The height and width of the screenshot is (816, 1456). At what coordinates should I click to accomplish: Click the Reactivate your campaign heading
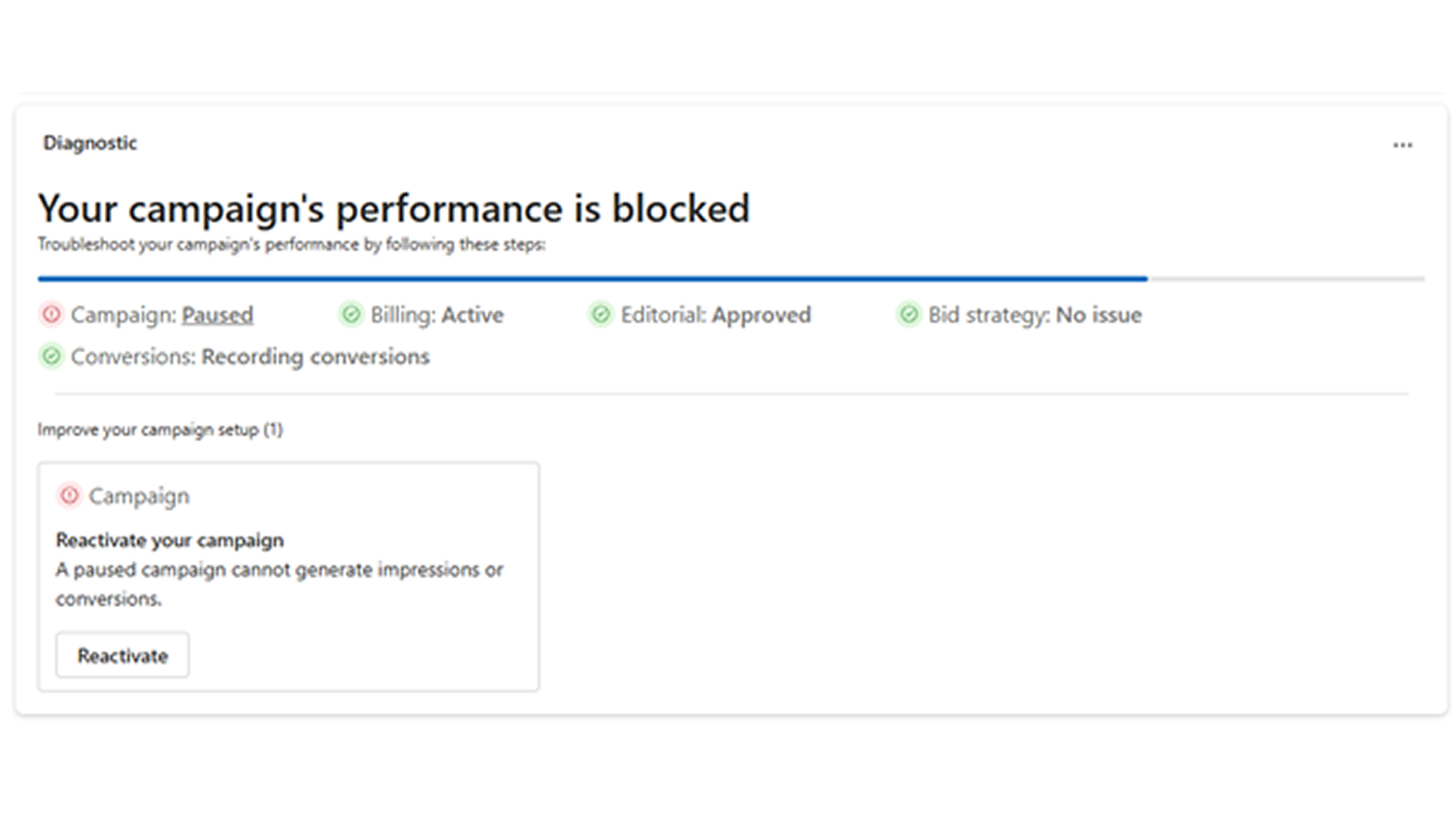(170, 540)
